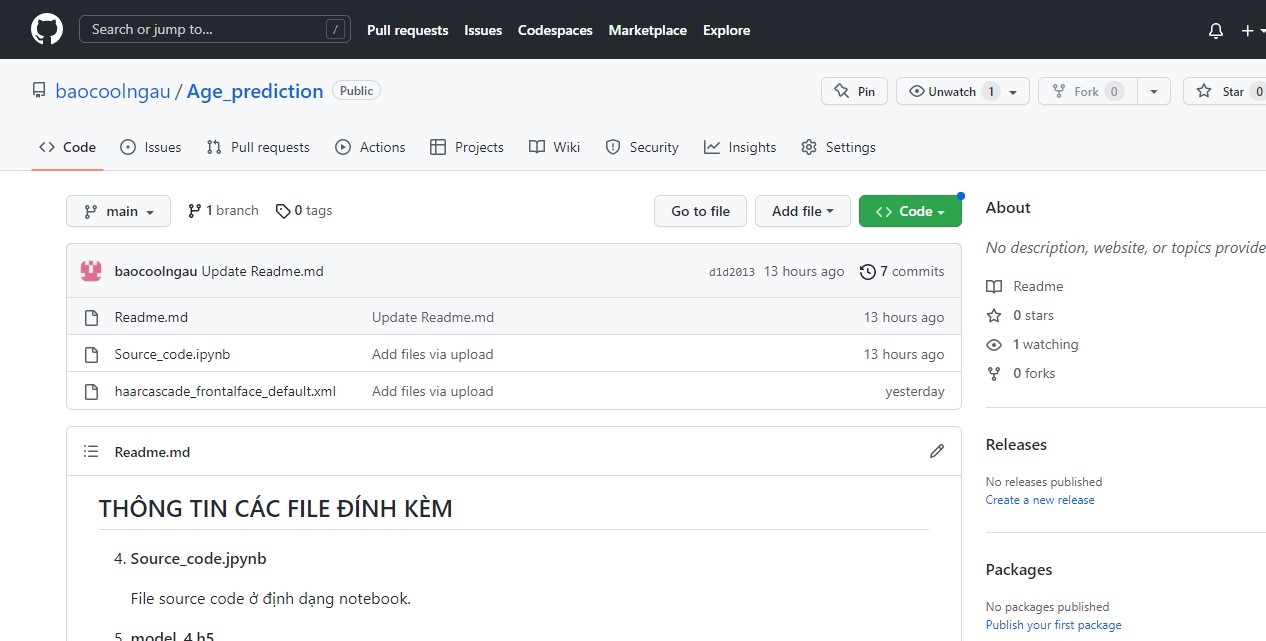The image size is (1266, 641).
Task: Open the Source_code.ipynb file
Action: point(172,354)
